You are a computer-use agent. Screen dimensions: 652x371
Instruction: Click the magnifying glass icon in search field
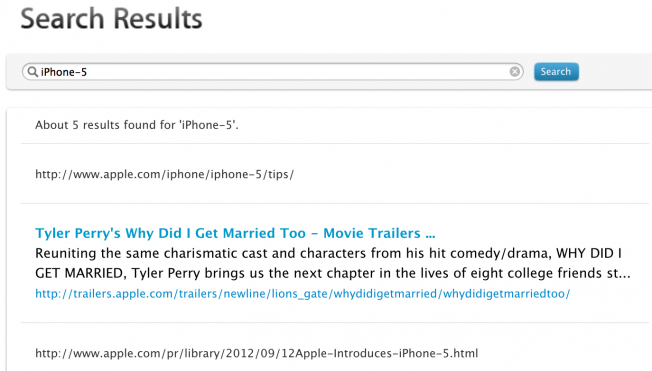(32, 72)
